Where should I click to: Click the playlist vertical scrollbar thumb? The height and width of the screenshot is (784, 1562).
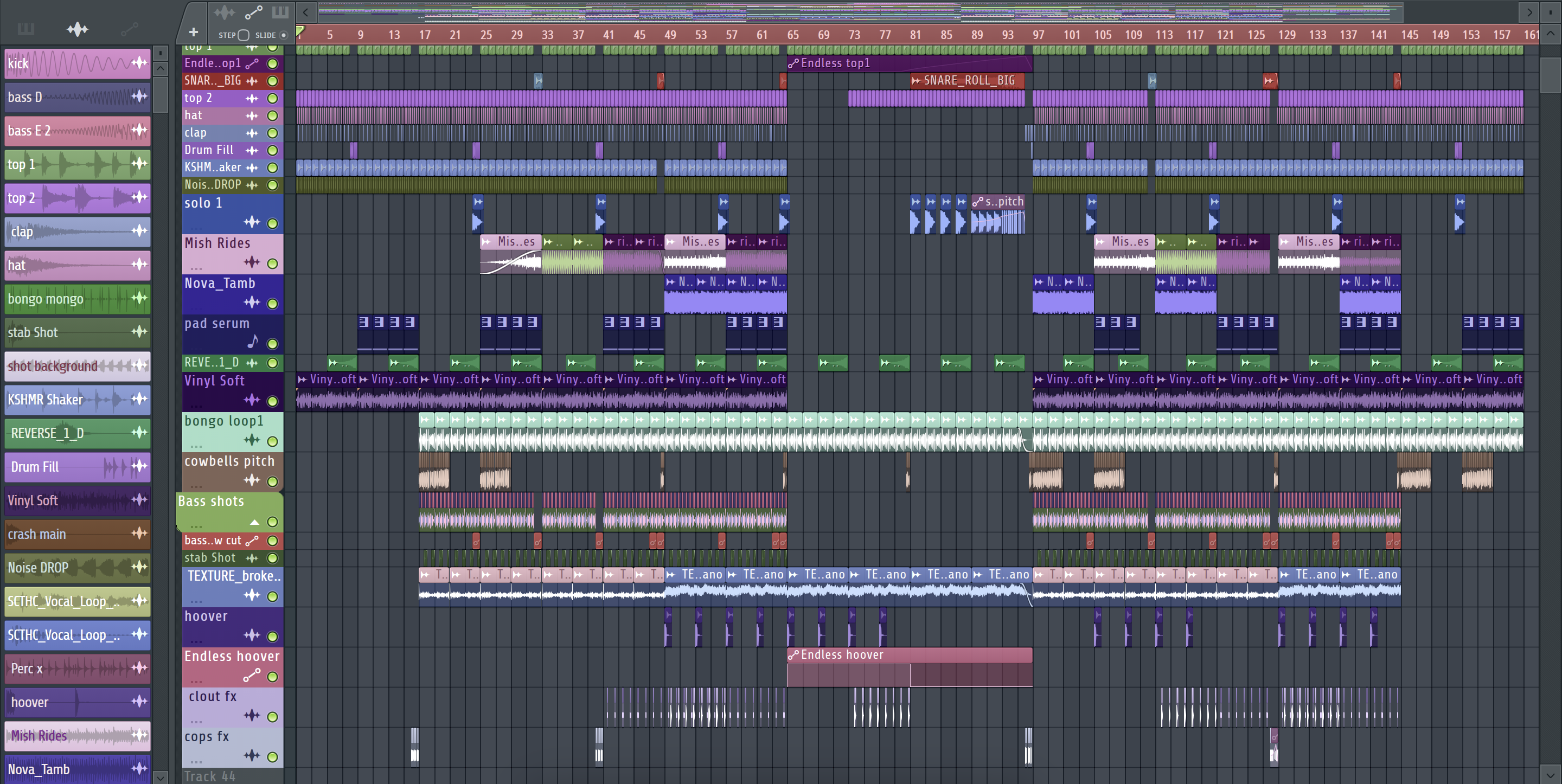(x=1550, y=75)
